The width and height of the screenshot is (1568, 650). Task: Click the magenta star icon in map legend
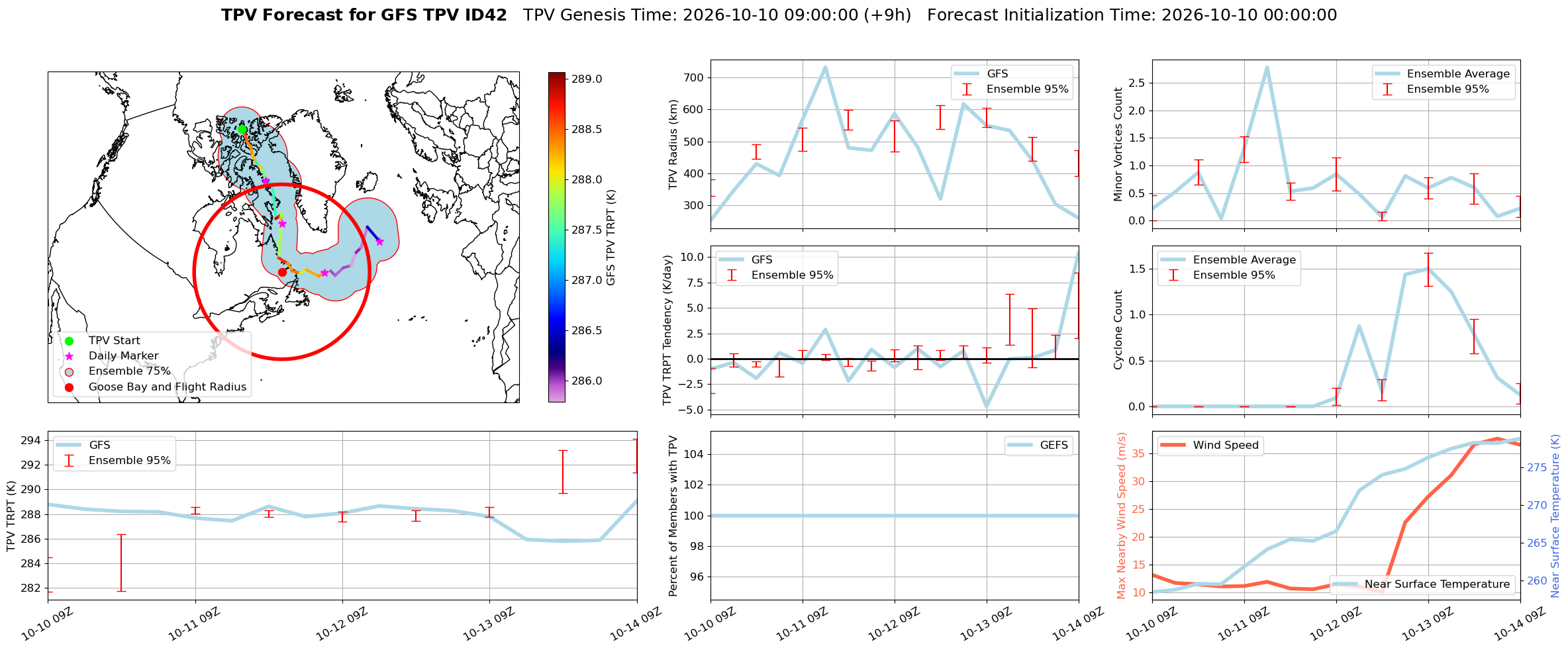[69, 356]
